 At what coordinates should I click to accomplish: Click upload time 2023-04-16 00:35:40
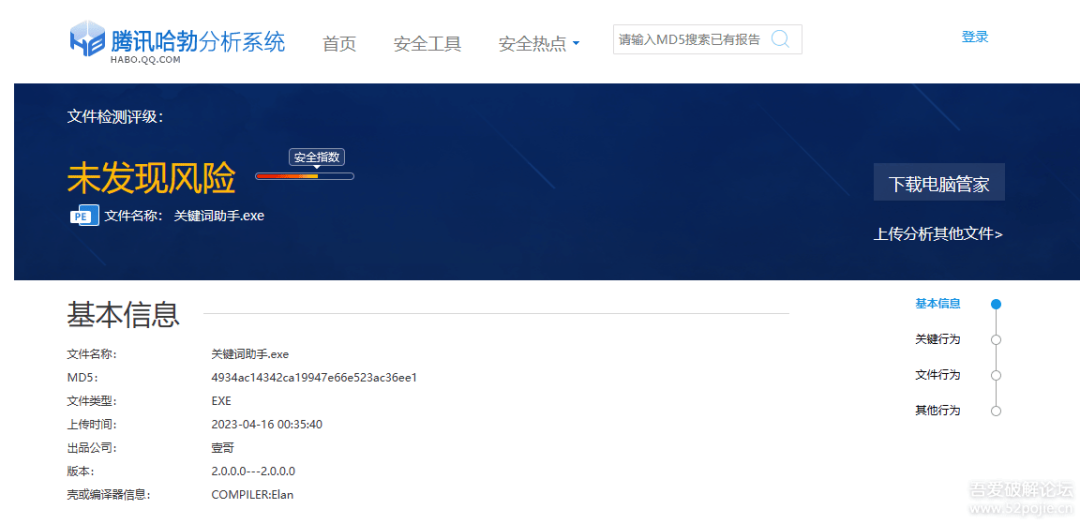267,424
